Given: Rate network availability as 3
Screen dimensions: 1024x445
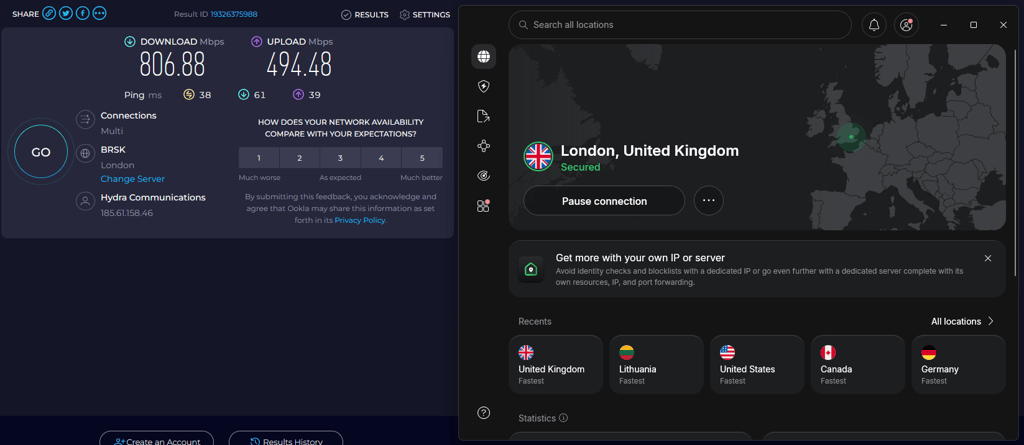Looking at the screenshot, I should (340, 158).
